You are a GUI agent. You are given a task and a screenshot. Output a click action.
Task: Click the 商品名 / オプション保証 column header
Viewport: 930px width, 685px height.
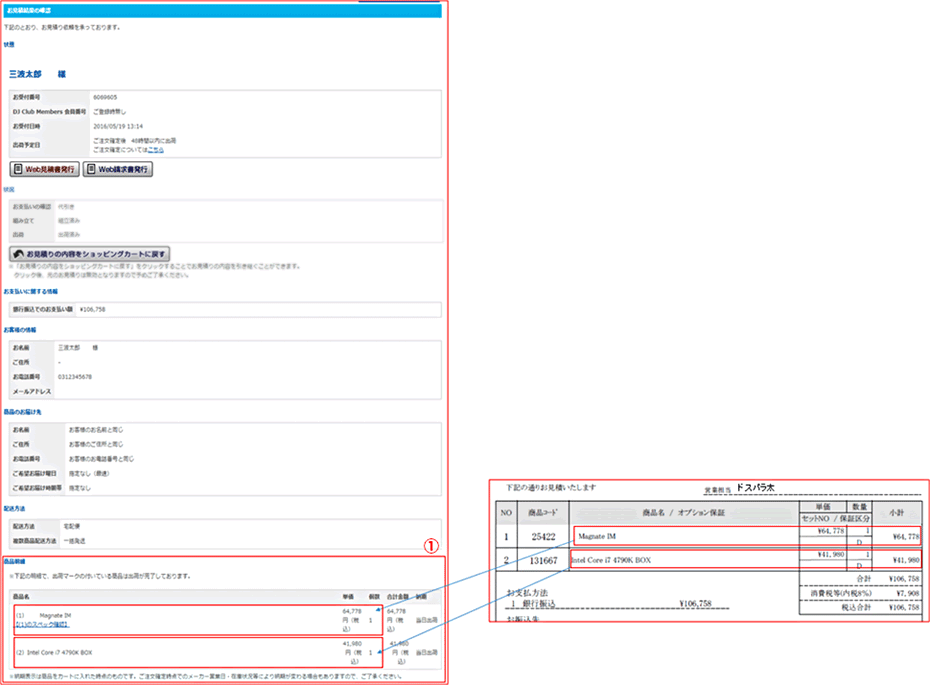tap(683, 512)
